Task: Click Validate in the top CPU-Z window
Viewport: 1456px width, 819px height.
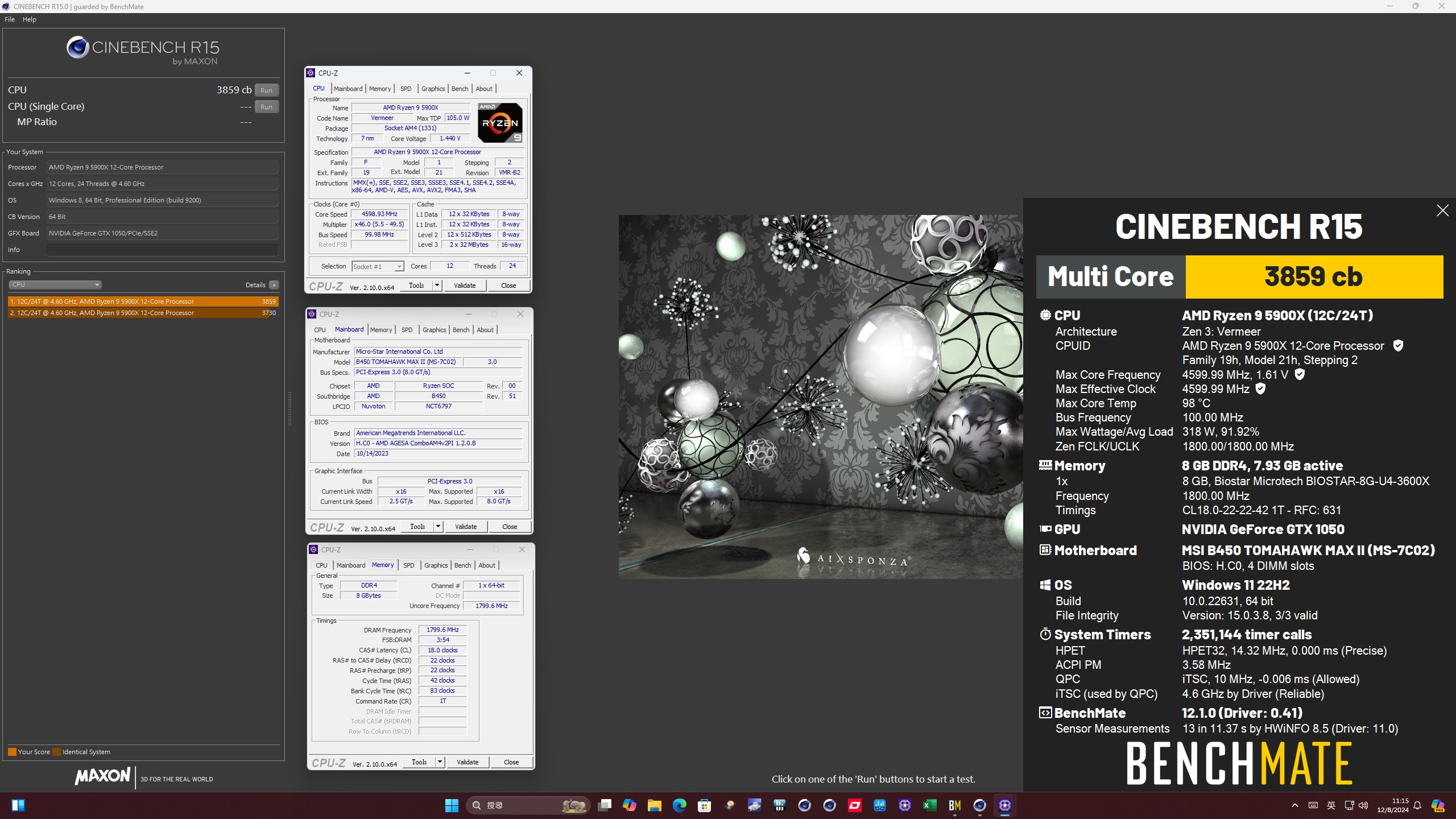Action: (465, 286)
